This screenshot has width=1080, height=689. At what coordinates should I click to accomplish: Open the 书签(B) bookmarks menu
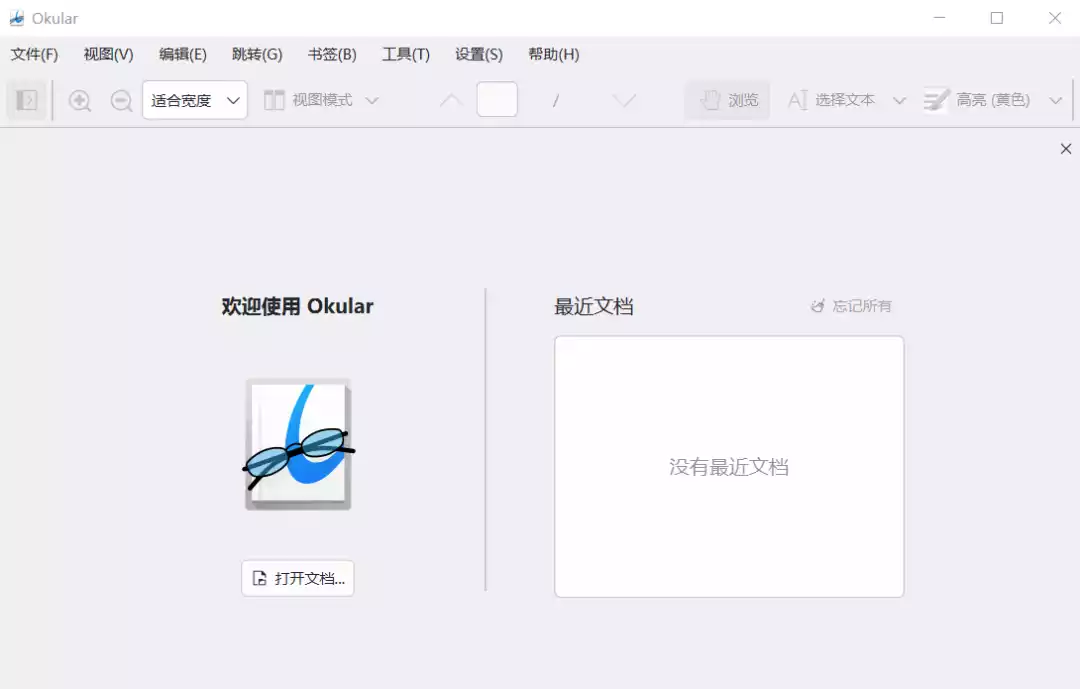[x=332, y=54]
